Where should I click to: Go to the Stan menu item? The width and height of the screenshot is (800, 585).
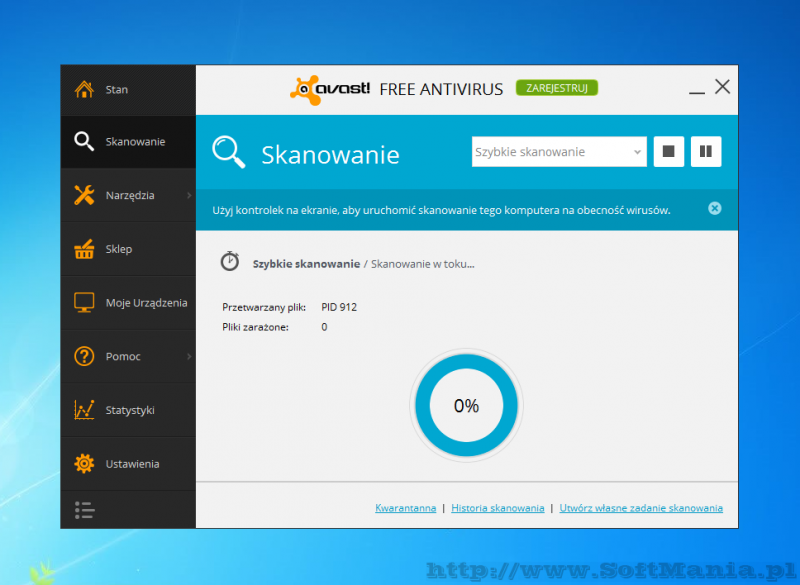[128, 90]
